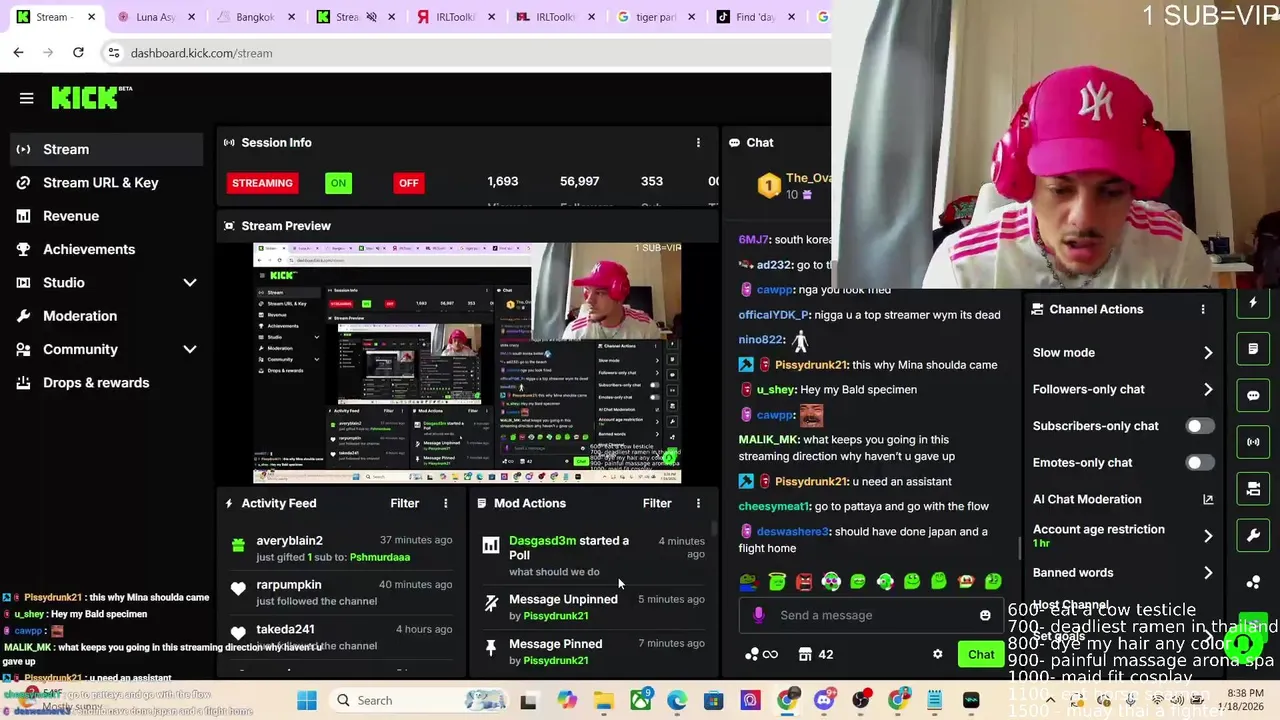Open Channel Actions three-dot menu

coord(1203,309)
